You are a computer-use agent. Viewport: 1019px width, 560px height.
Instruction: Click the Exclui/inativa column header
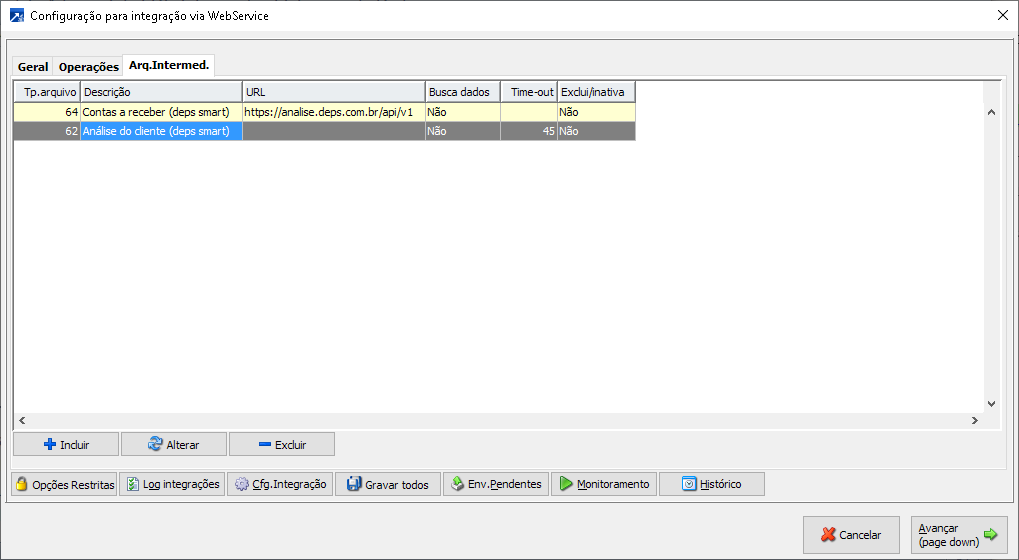point(596,92)
